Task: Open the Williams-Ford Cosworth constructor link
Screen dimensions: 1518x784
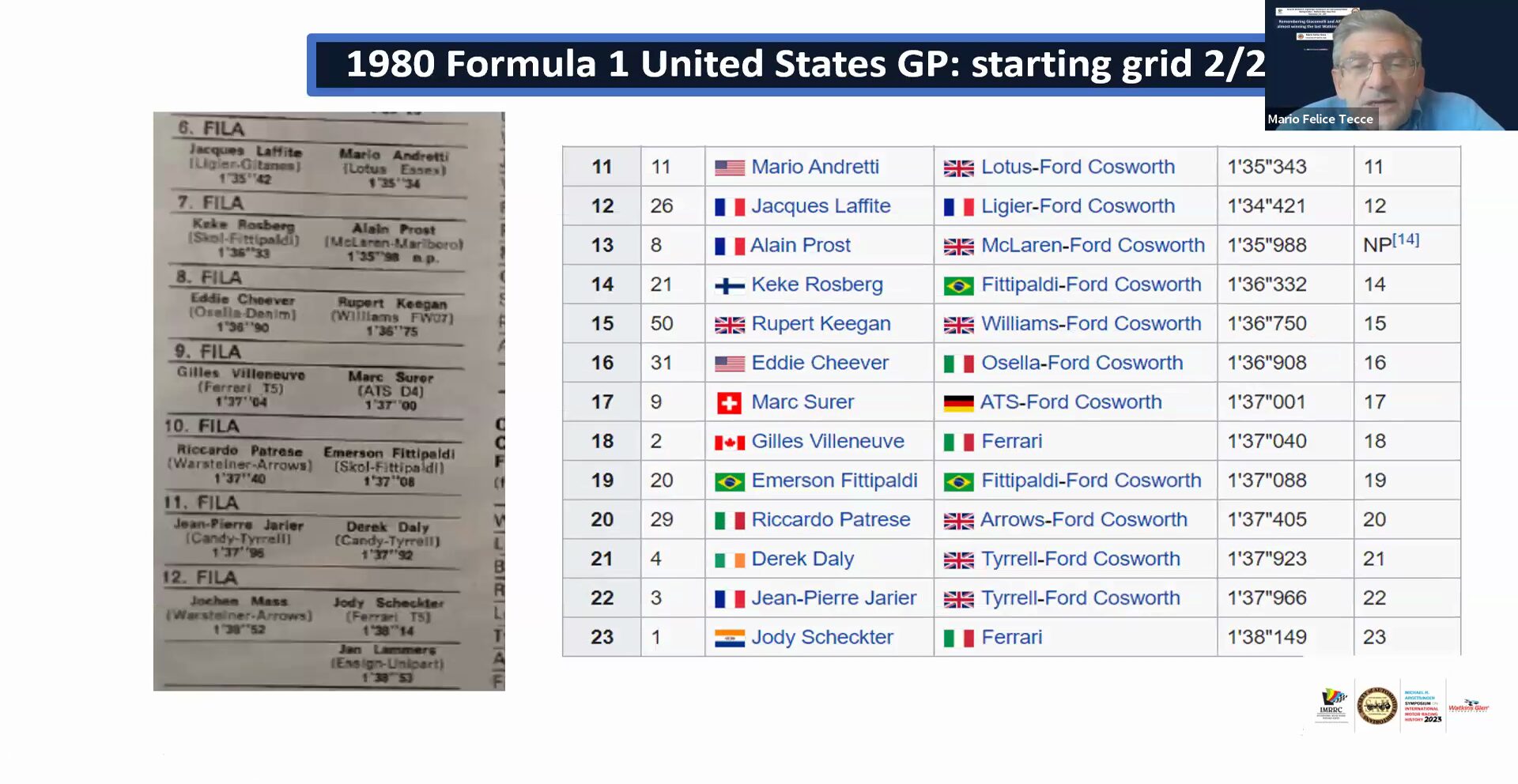Action: pos(1091,323)
